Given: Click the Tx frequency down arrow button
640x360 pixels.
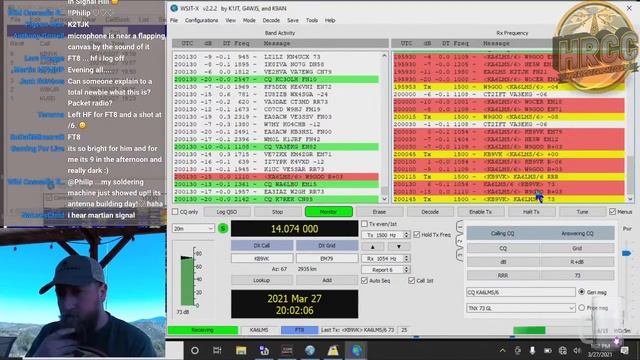Looking at the screenshot, I should pos(399,247).
